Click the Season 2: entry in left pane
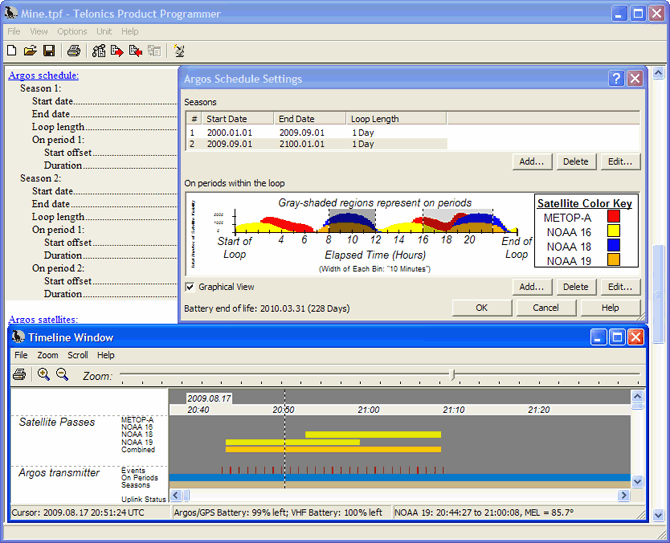Image resolution: width=670 pixels, height=543 pixels. pos(41,178)
